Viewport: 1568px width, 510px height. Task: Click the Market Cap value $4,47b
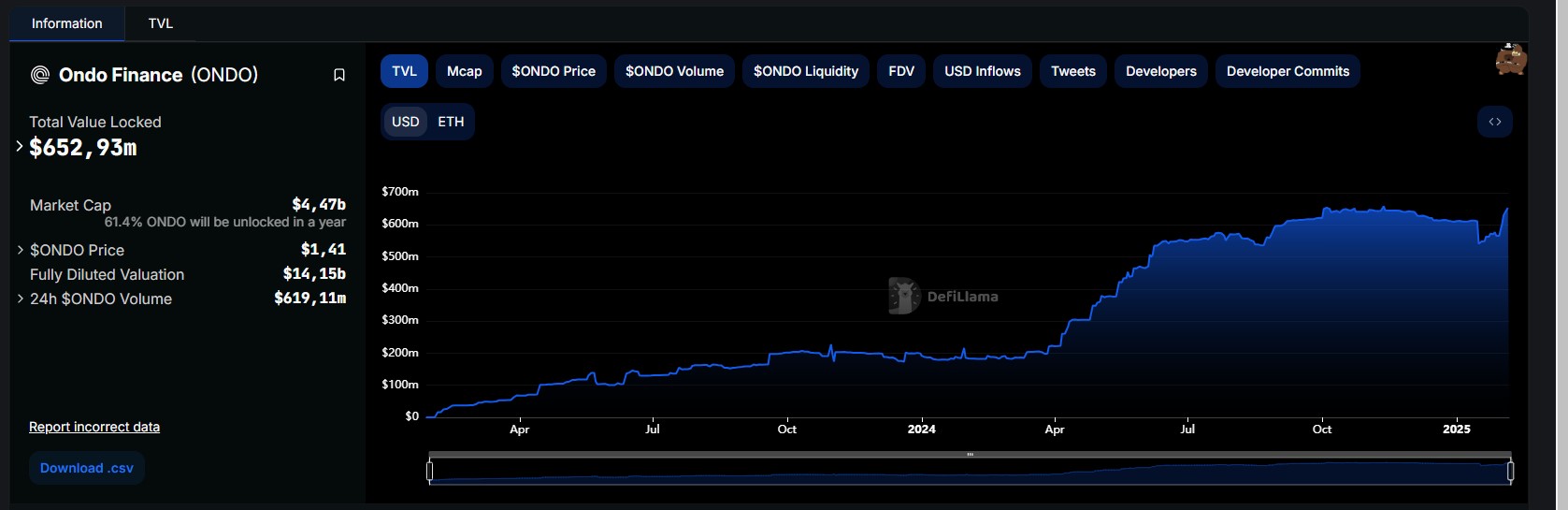click(x=319, y=204)
